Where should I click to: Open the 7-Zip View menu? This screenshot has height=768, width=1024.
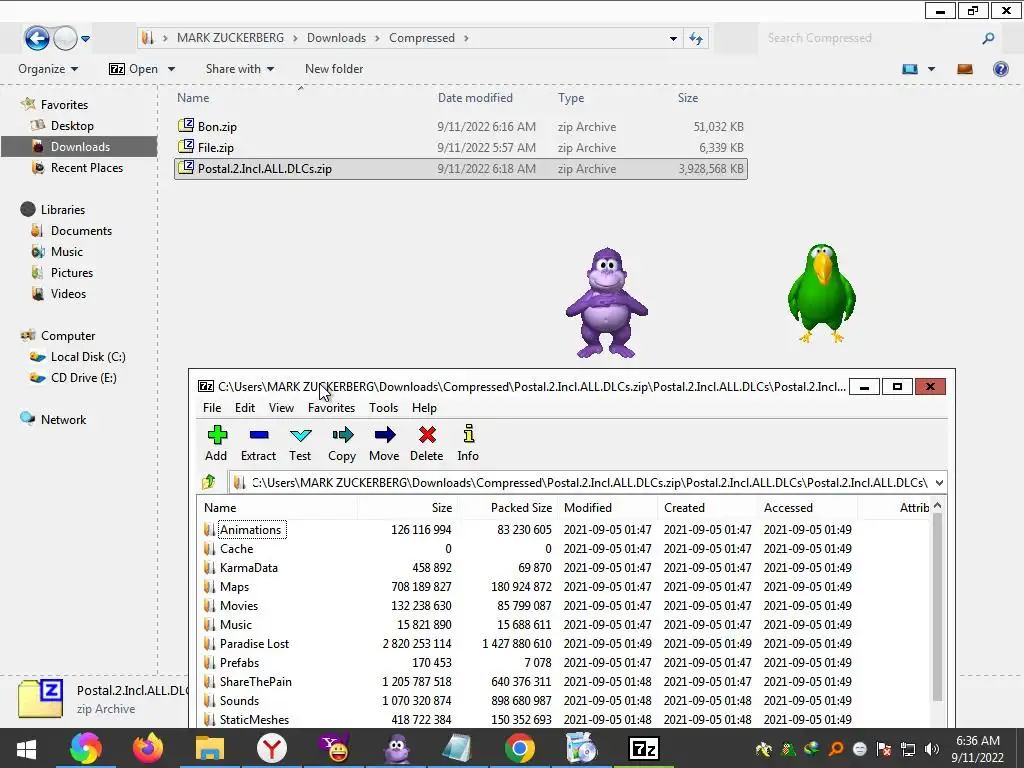281,408
